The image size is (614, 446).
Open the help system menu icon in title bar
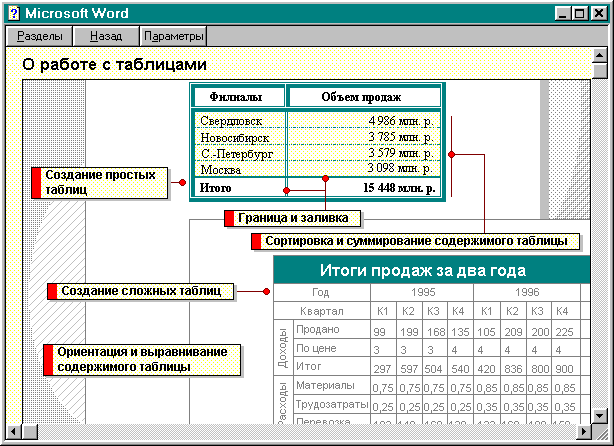[13, 13]
